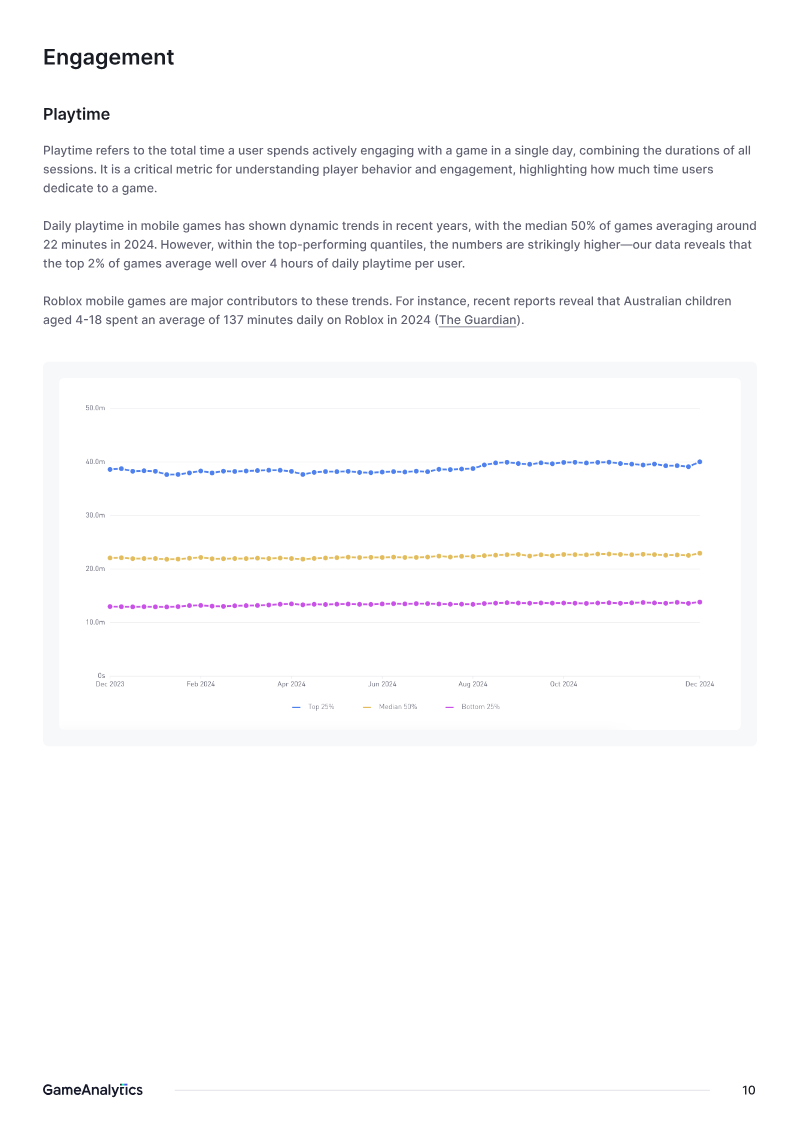
Task: Click the 30.0m y-axis label
Action: (95, 515)
